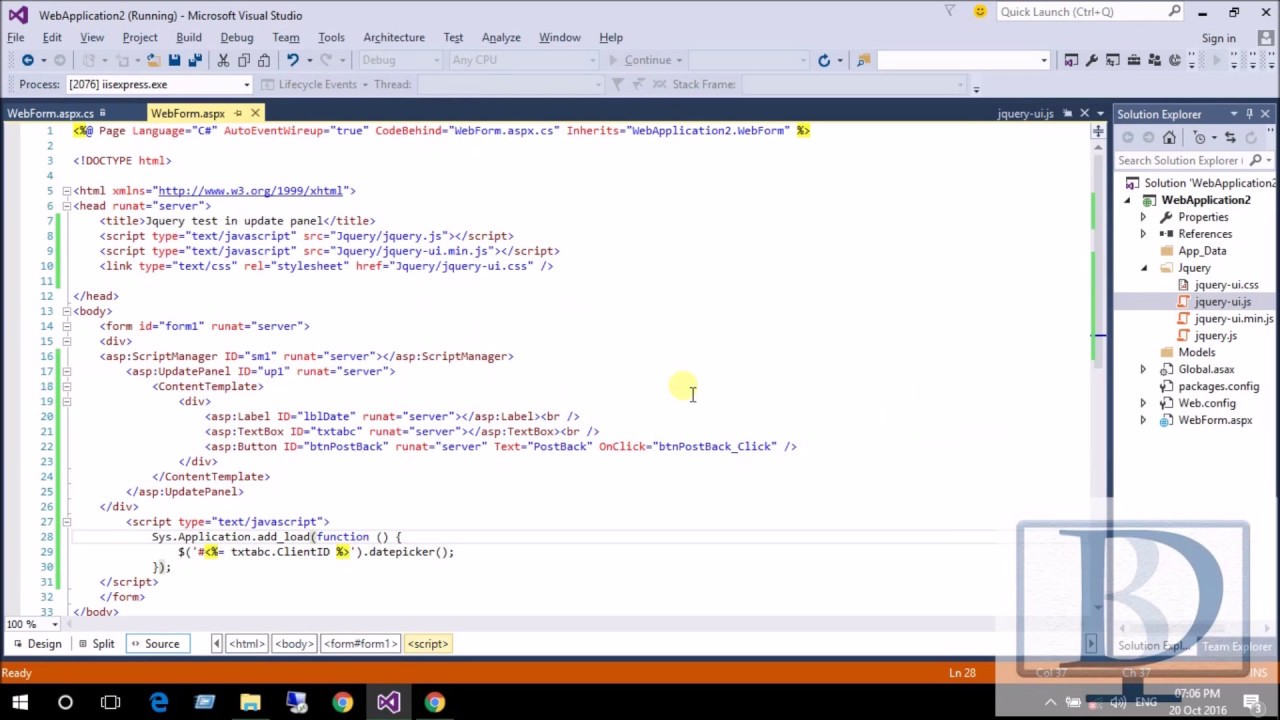Screen dimensions: 1280x720
Task: Open the Lifecycle Events dropdown
Action: 365,84
